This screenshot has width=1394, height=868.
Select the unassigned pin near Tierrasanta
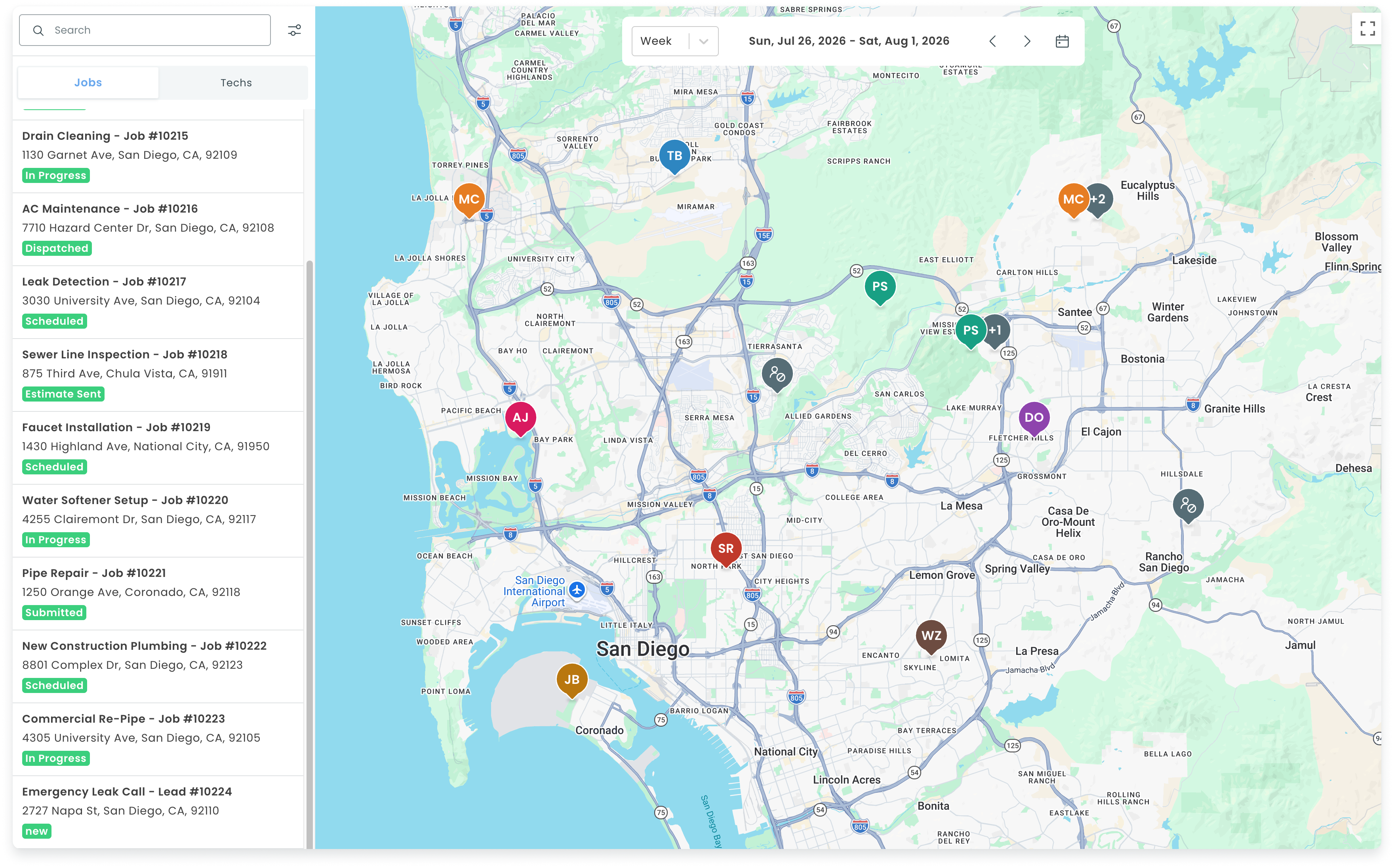tap(777, 375)
